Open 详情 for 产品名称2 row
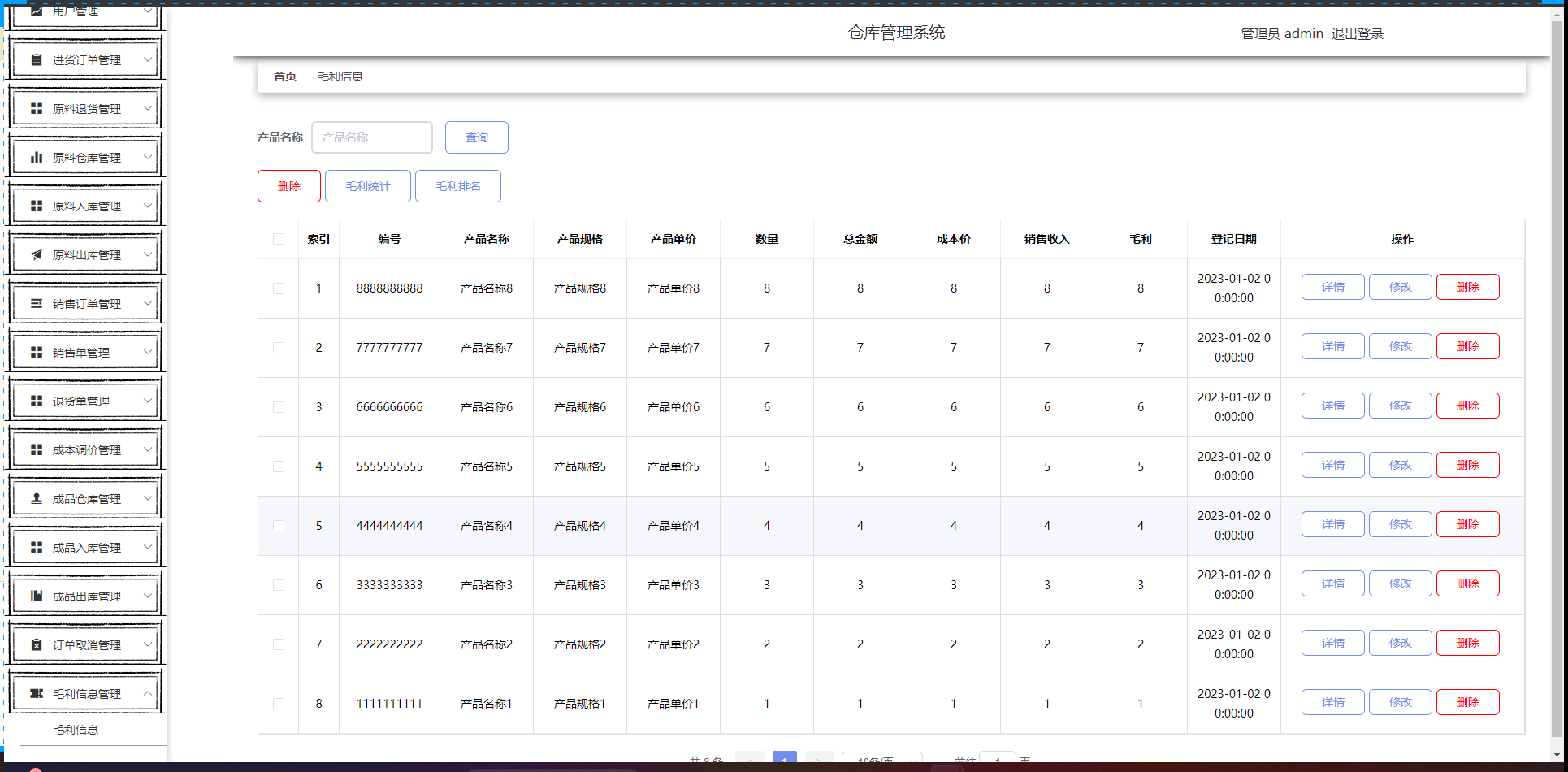The image size is (1568, 772). tap(1333, 643)
